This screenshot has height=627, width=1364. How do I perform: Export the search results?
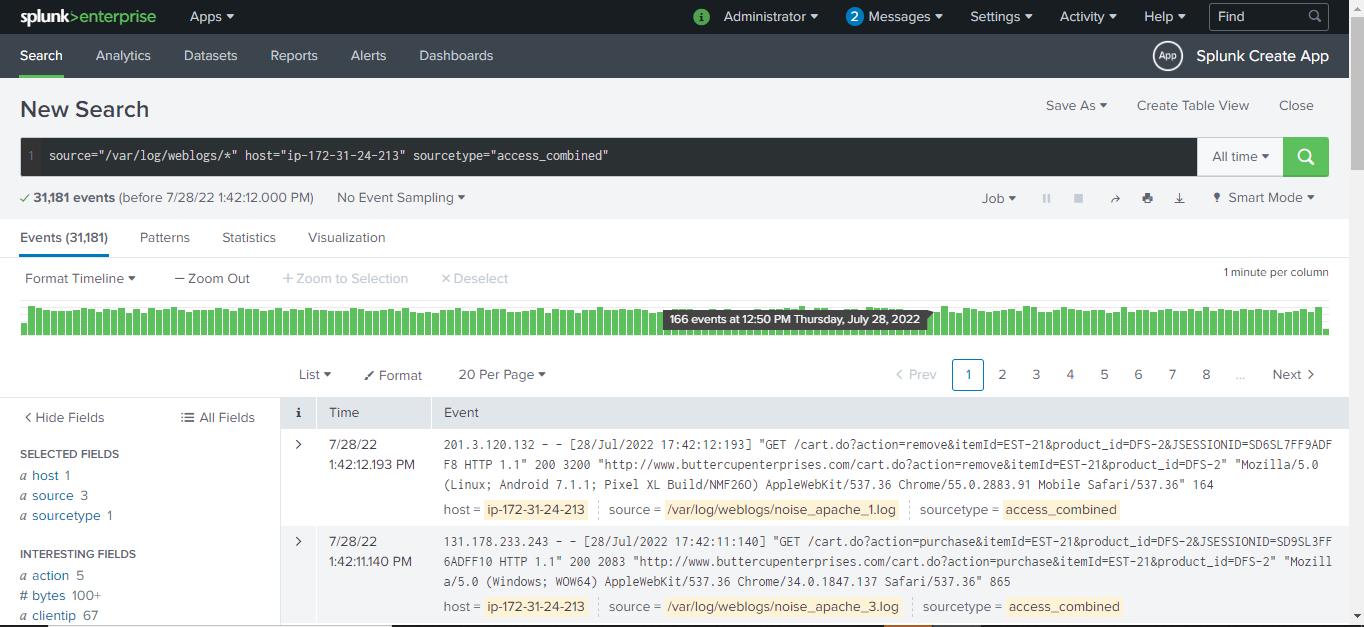pyautogui.click(x=1179, y=197)
